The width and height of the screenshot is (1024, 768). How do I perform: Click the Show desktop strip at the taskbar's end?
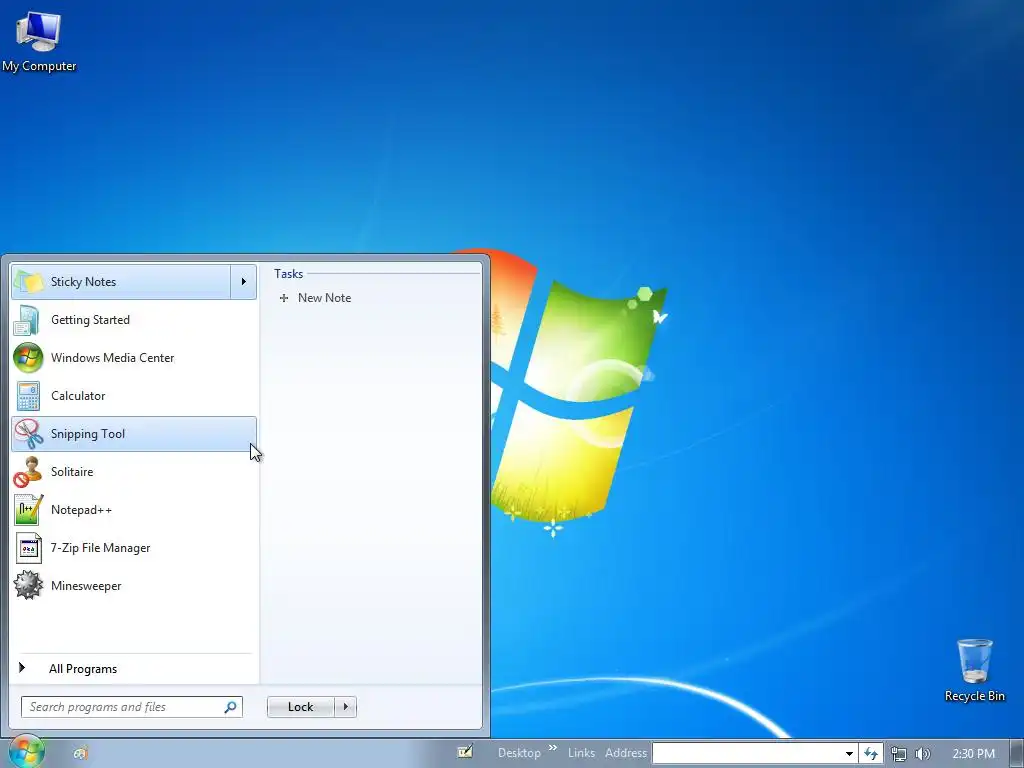coord(1017,753)
